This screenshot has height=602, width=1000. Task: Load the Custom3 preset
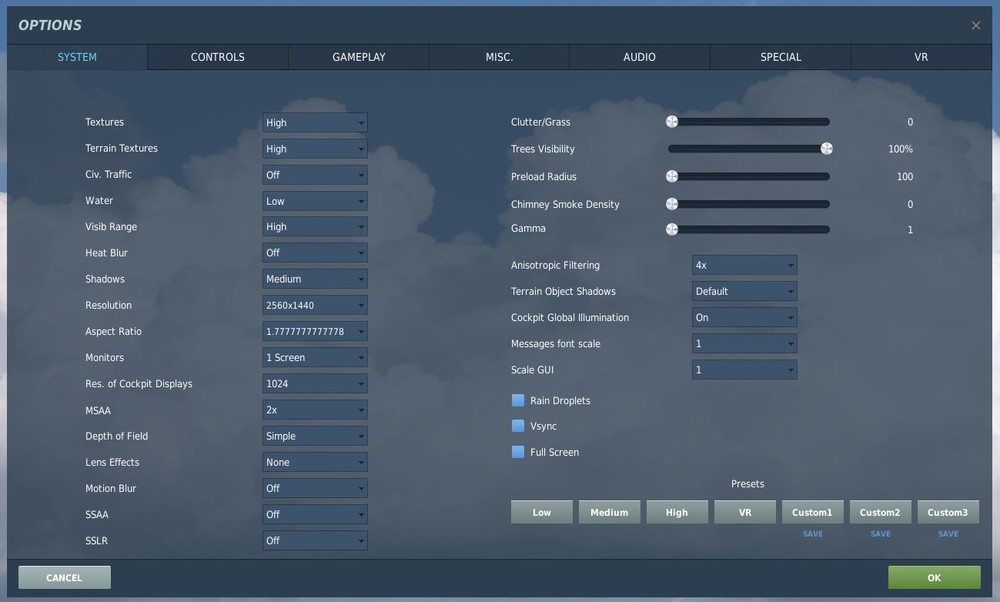point(948,512)
